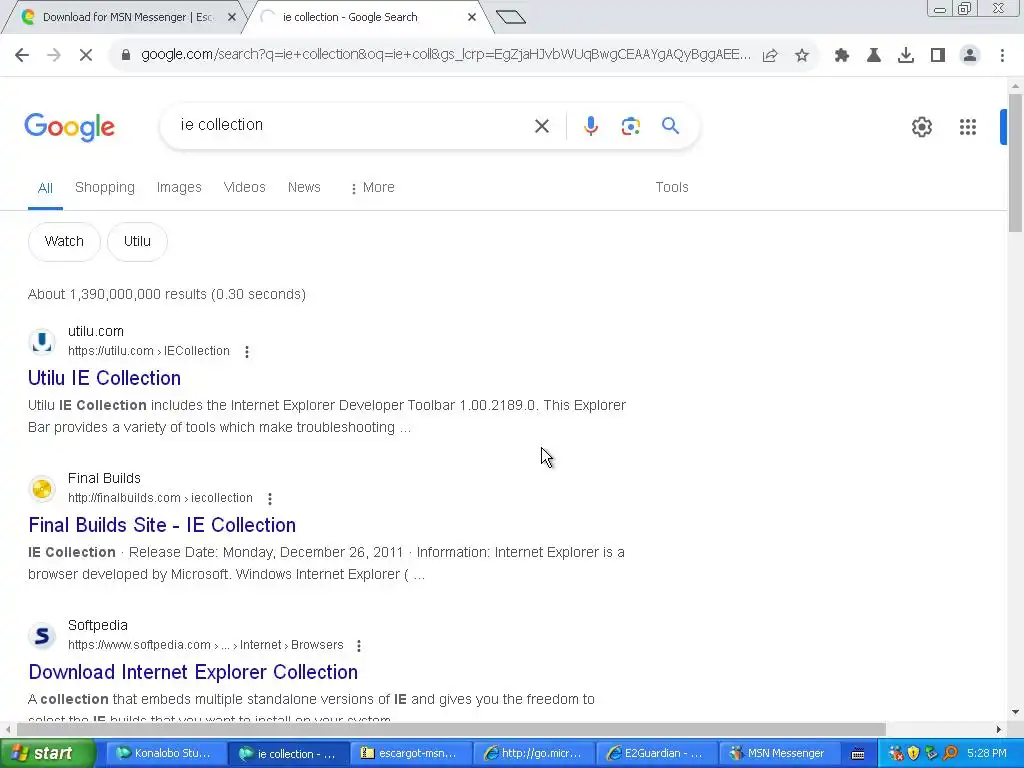Switch to Videos results
The image size is (1024, 768).
point(244,187)
